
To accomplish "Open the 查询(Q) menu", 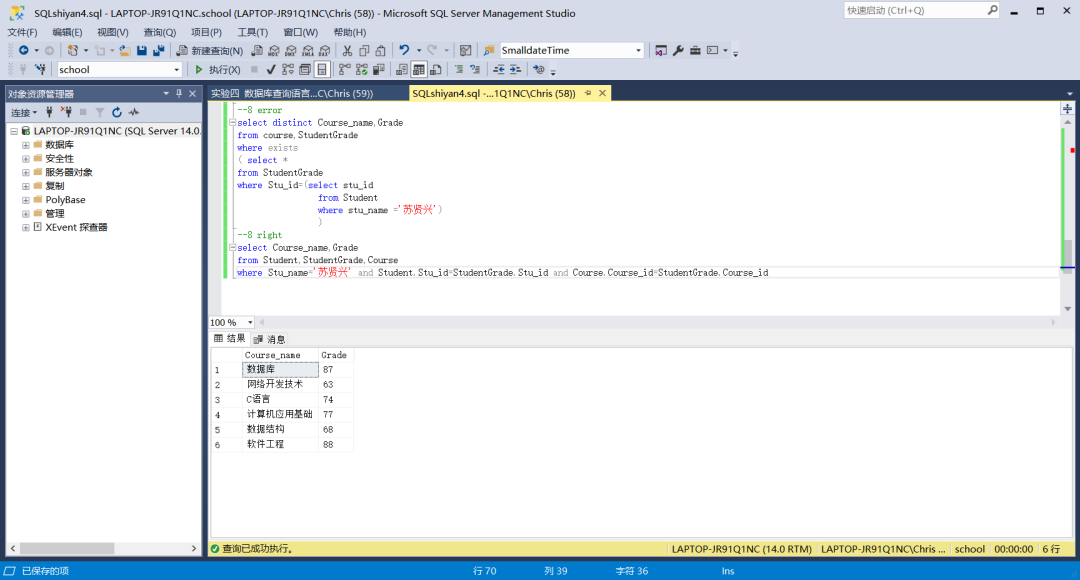I will 160,32.
